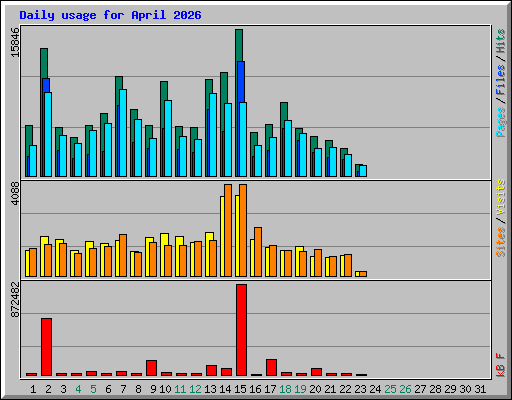Image resolution: width=512 pixels, height=400 pixels.
Task: Click the tall red KB bar for day 15
Action: click(242, 330)
